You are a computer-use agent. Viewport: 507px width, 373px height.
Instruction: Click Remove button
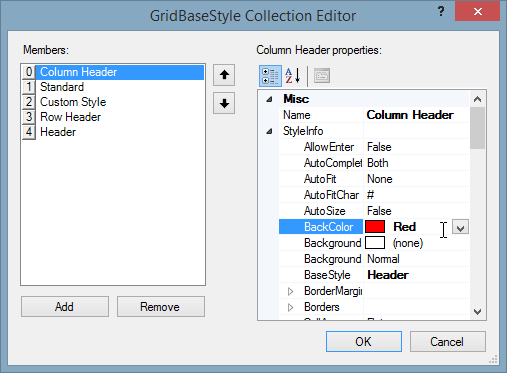coord(161,307)
